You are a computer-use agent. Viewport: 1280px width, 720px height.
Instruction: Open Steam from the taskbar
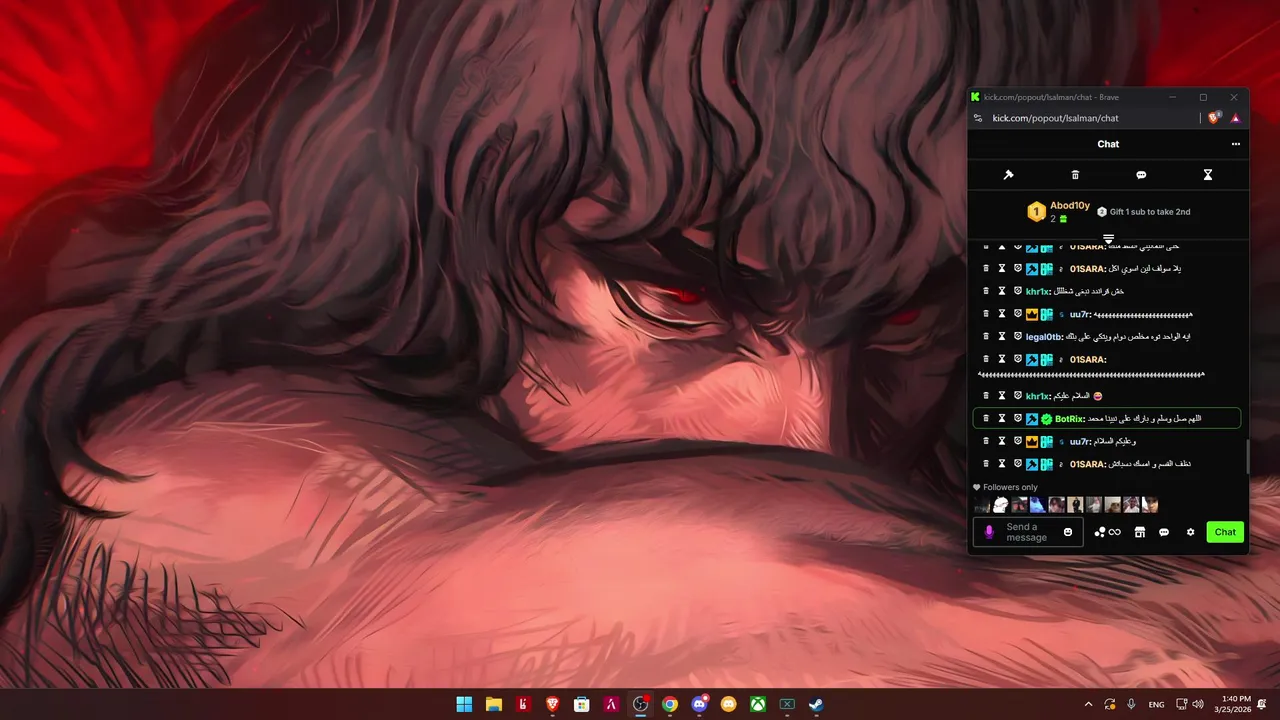click(x=817, y=704)
